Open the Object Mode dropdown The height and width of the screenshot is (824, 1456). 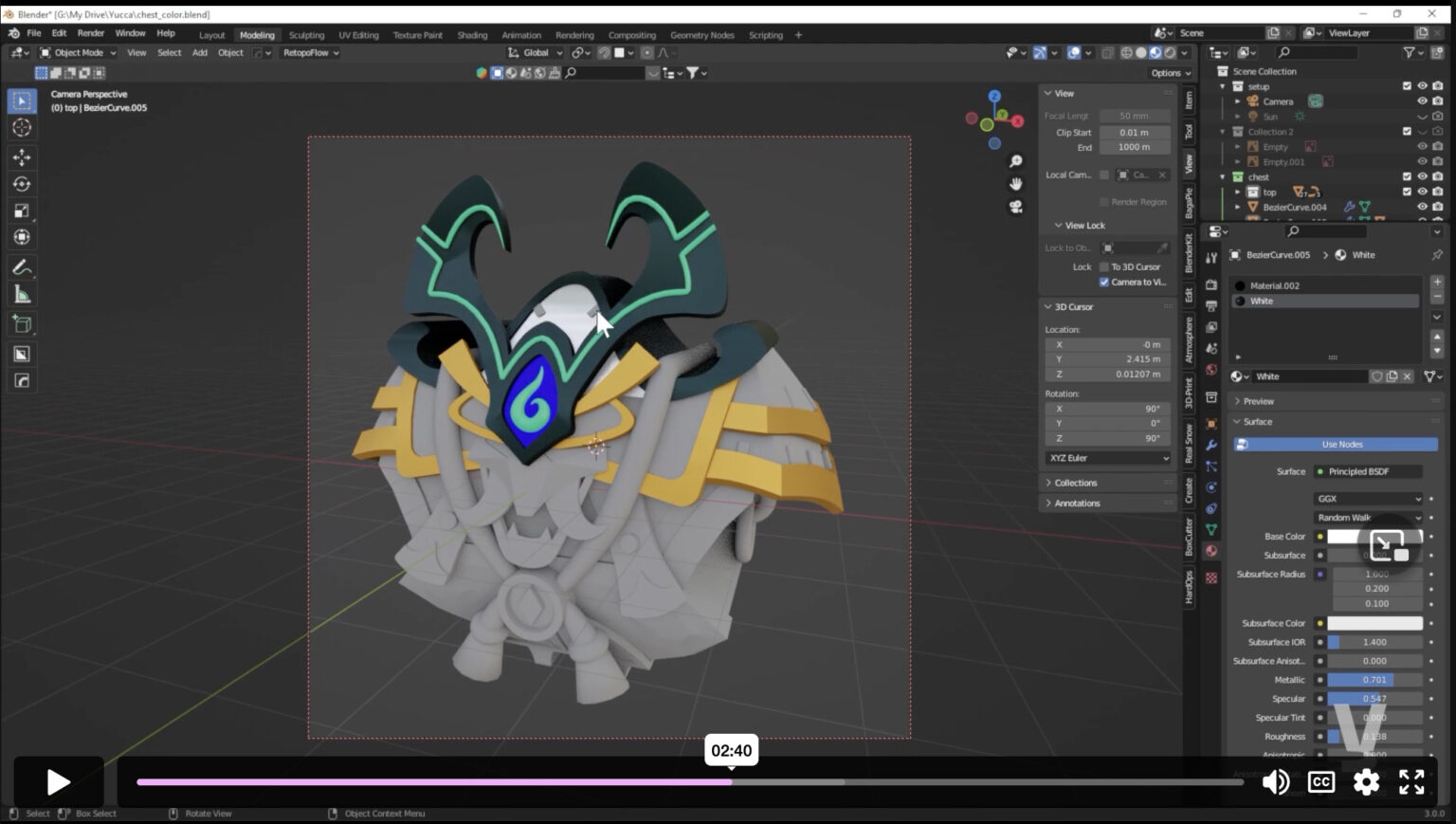pos(78,53)
